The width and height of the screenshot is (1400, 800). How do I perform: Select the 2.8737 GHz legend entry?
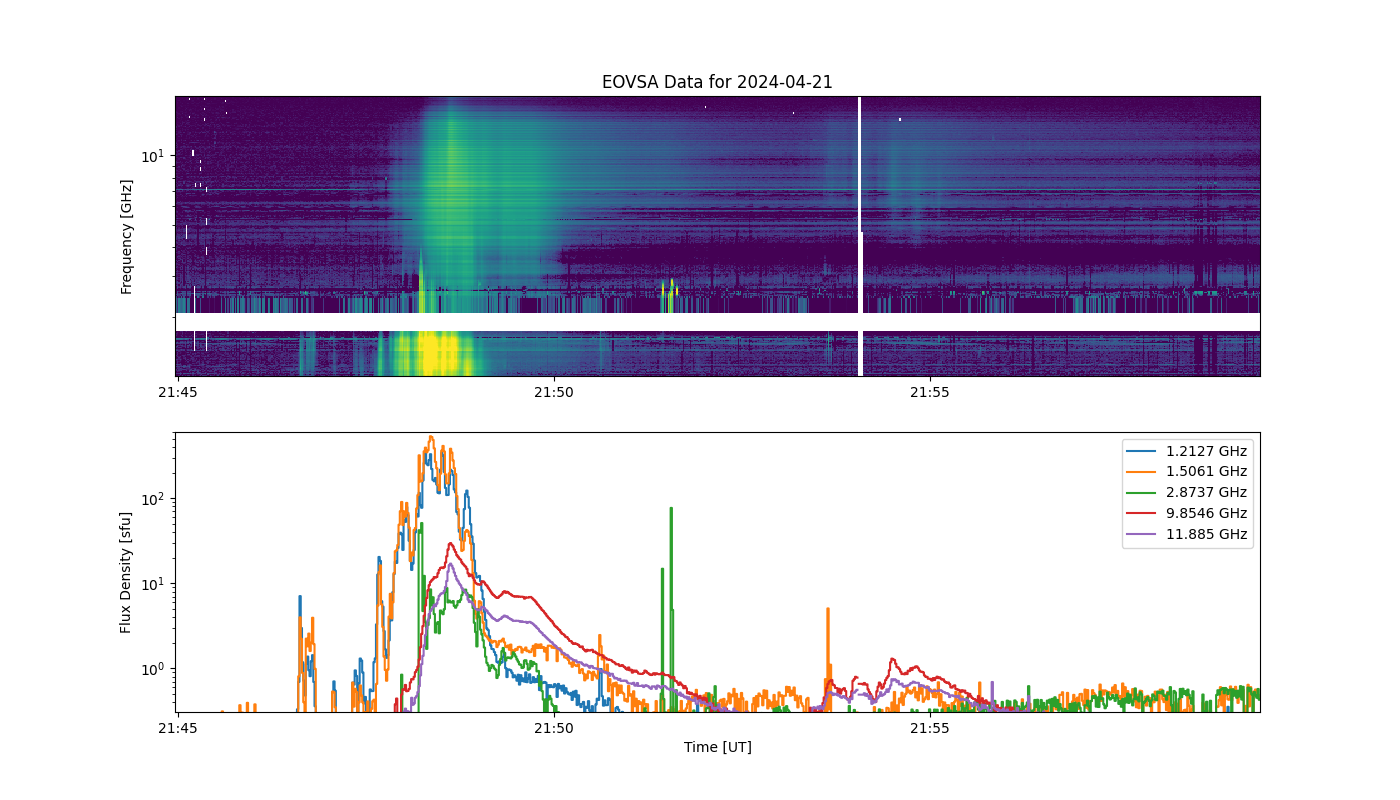pyautogui.click(x=1188, y=493)
